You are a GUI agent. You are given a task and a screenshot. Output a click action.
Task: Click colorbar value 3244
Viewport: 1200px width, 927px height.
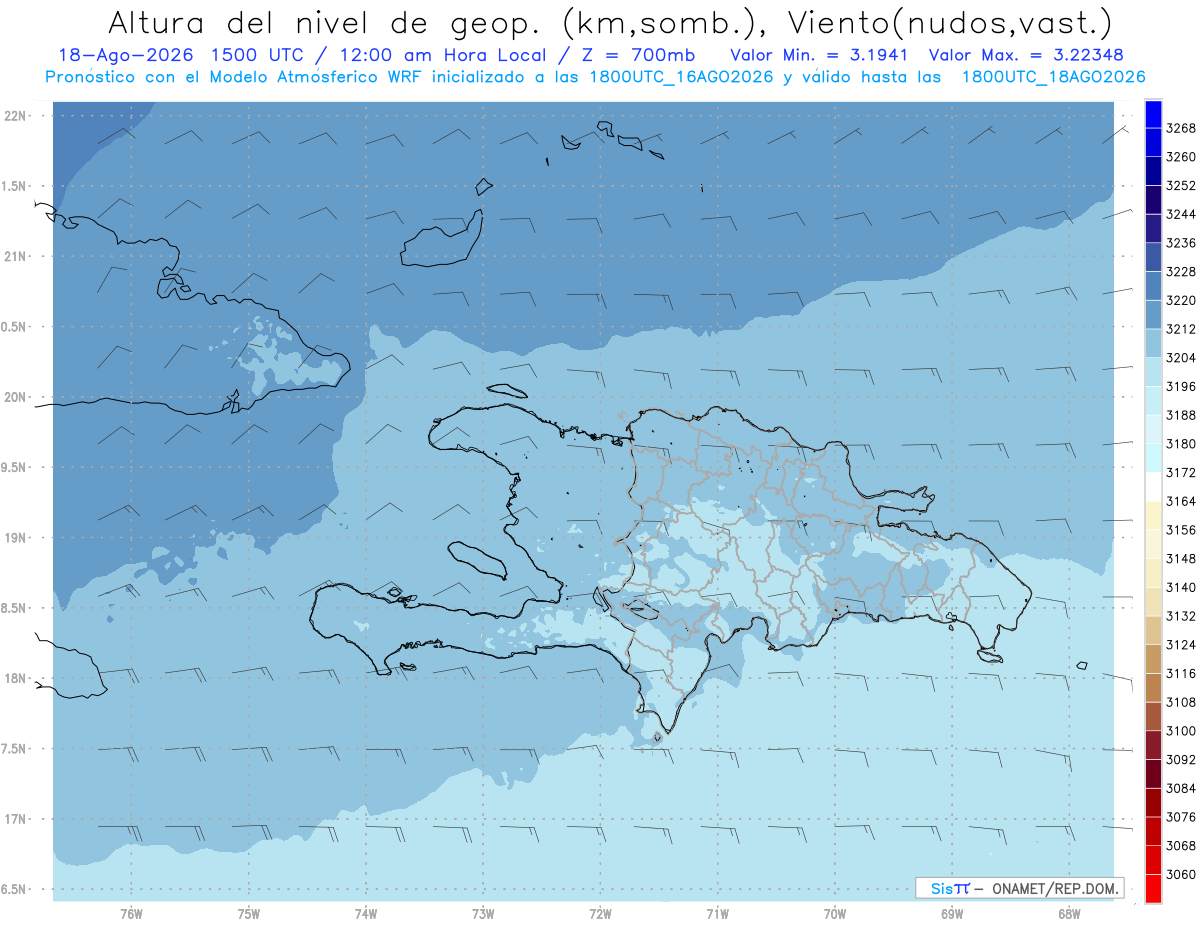[1181, 214]
